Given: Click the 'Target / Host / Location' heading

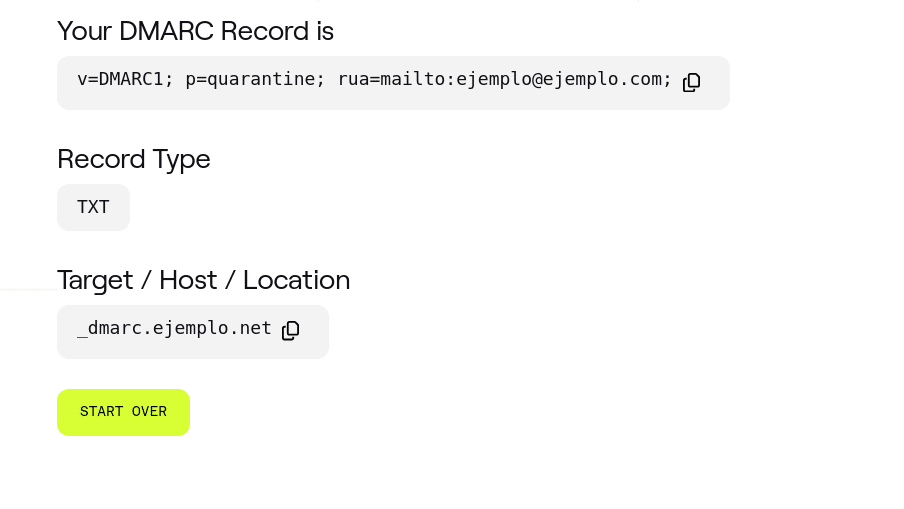Looking at the screenshot, I should (x=203, y=280).
